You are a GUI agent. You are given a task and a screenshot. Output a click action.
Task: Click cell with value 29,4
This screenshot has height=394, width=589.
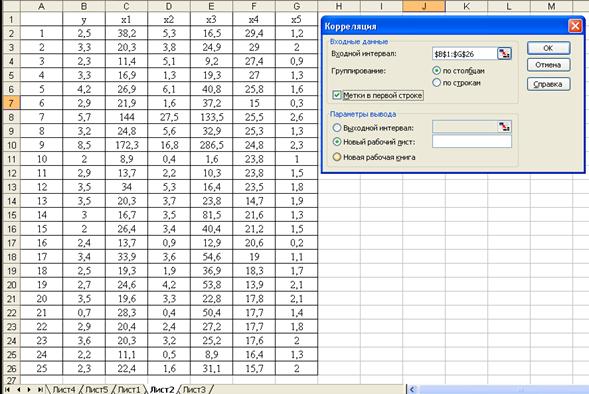[254, 33]
